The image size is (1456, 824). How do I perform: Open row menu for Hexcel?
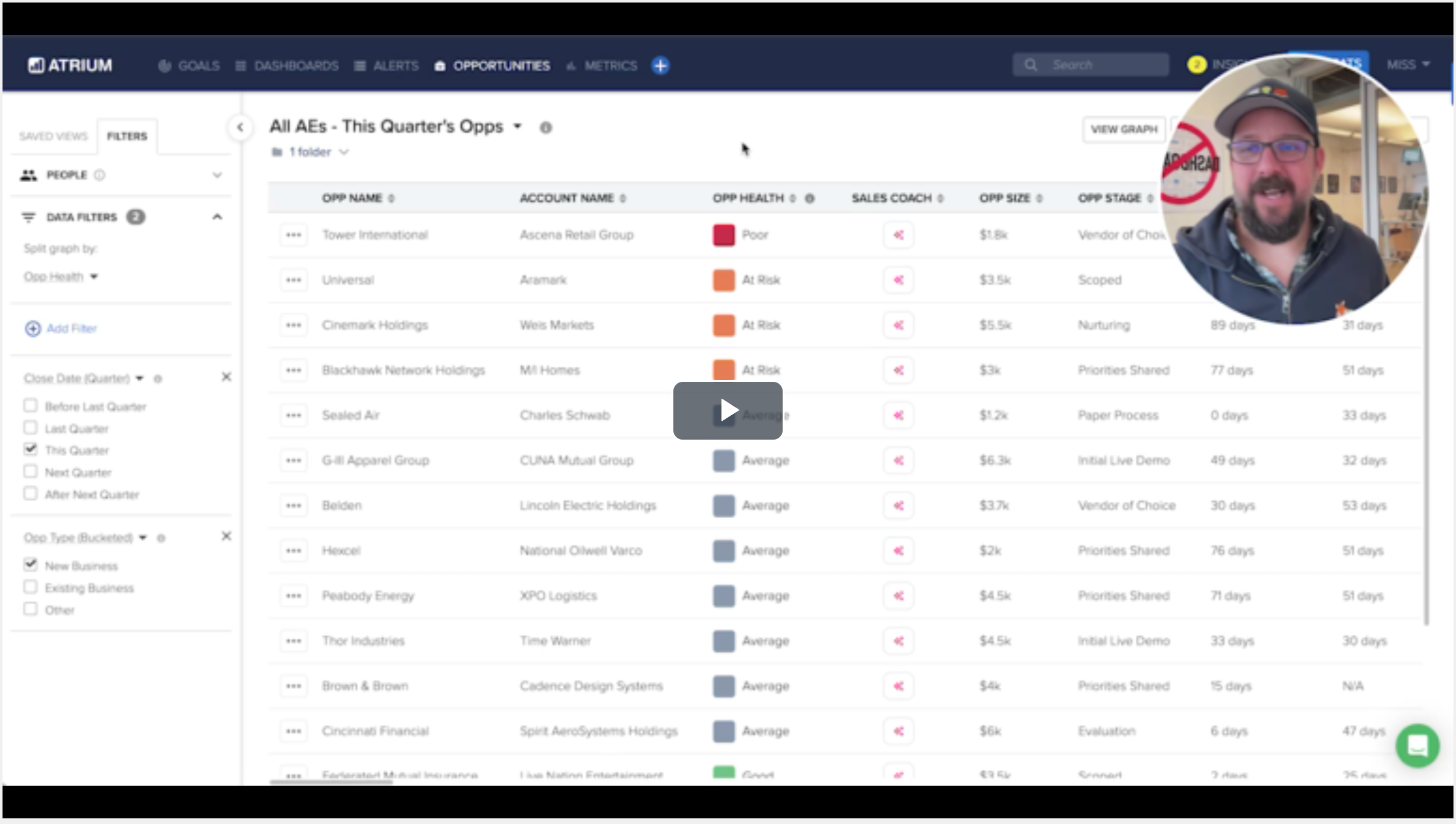pos(293,551)
